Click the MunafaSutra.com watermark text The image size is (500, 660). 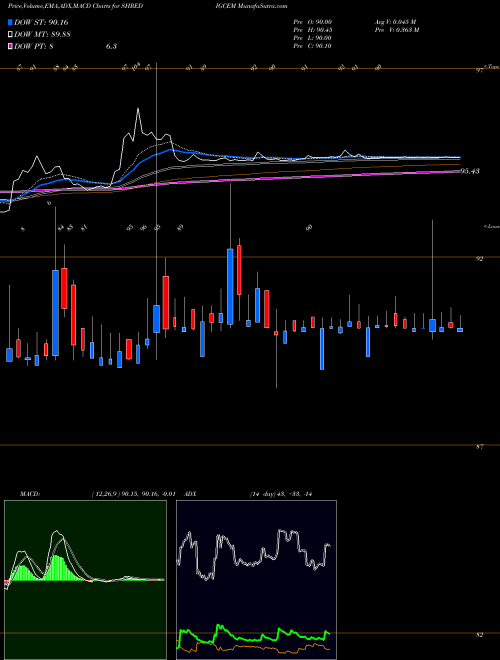tap(262, 6)
